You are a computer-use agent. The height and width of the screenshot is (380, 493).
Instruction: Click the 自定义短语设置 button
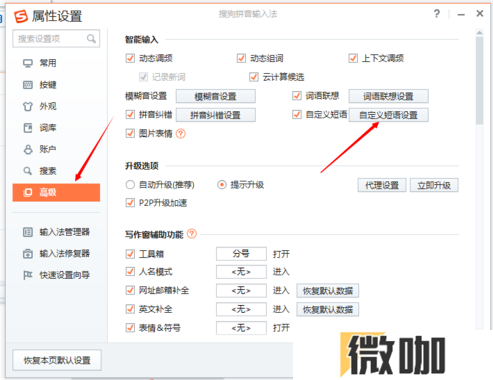point(388,115)
